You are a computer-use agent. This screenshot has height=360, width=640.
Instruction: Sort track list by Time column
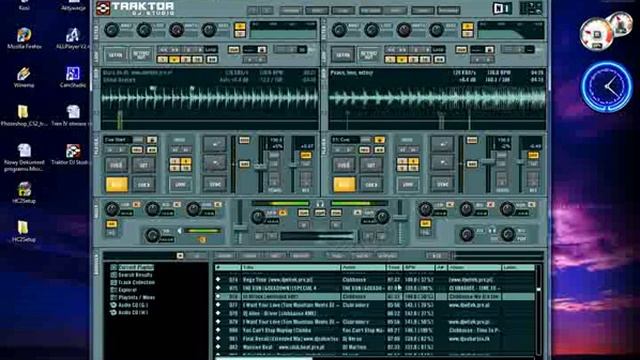click(x=394, y=268)
